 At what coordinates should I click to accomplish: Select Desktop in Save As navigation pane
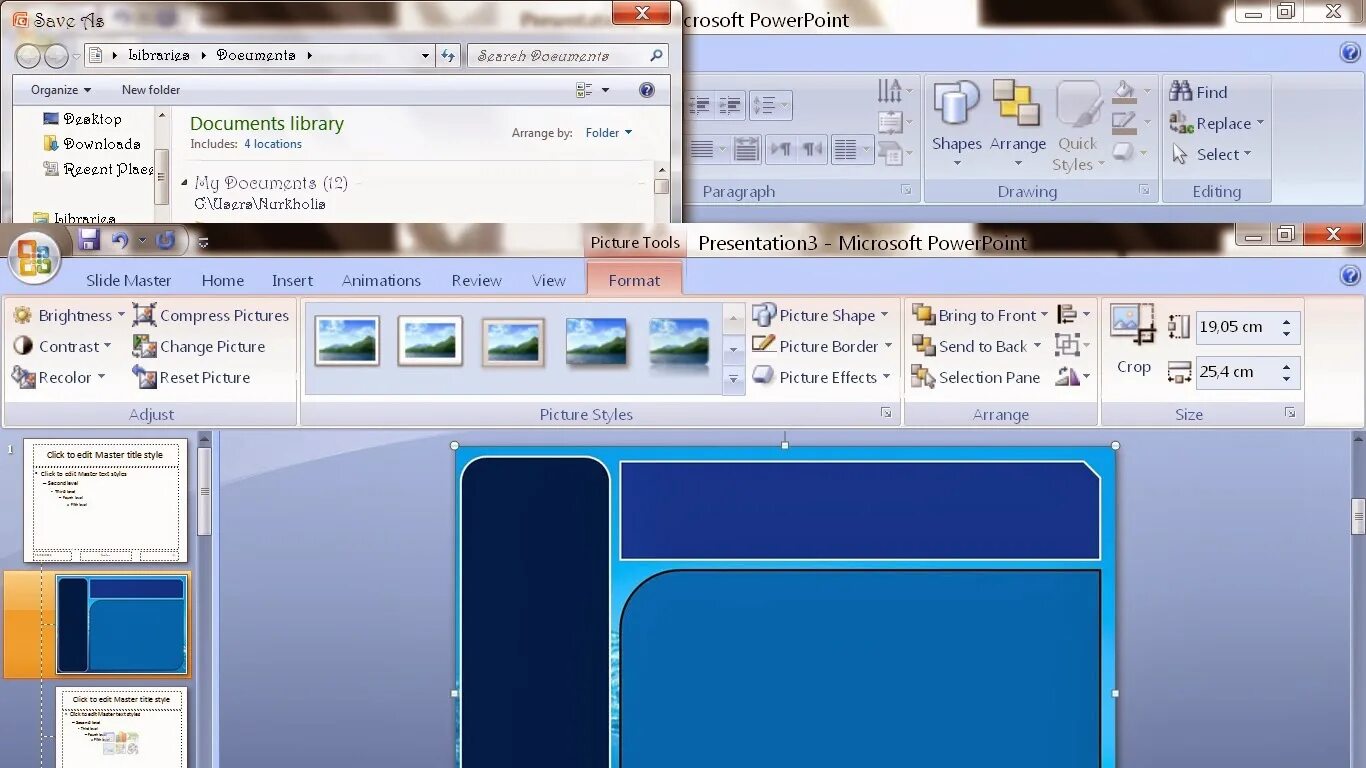(82, 119)
